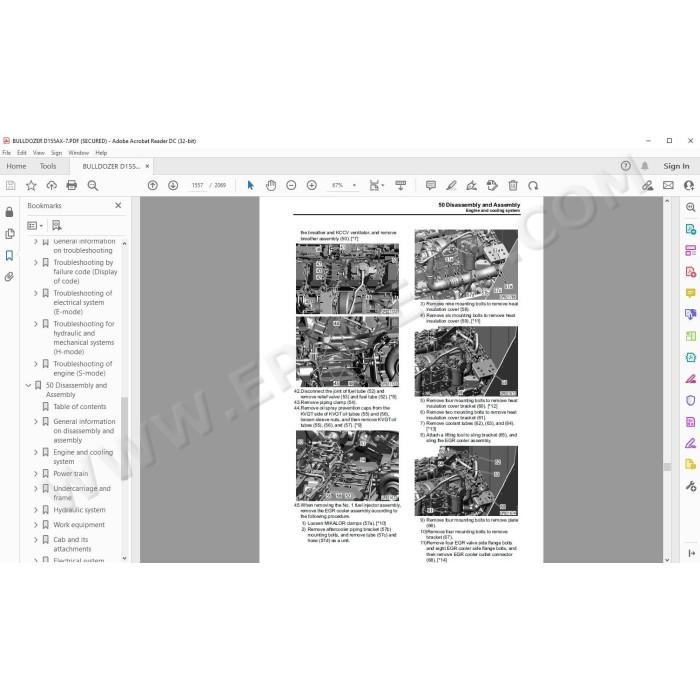Open the zoom percentage dropdown
This screenshot has height=700, width=700.
354,185
